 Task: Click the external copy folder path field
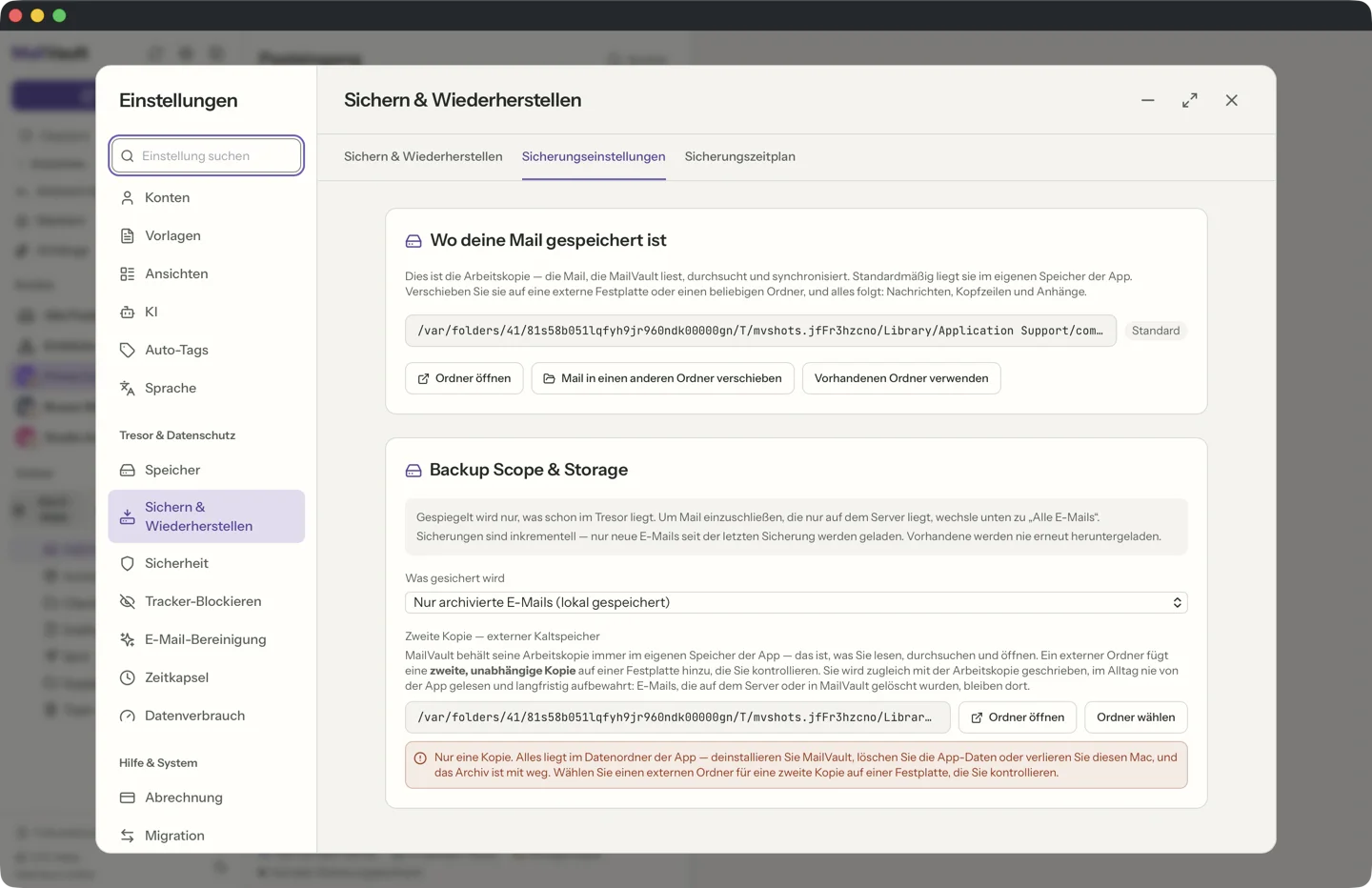pos(677,717)
